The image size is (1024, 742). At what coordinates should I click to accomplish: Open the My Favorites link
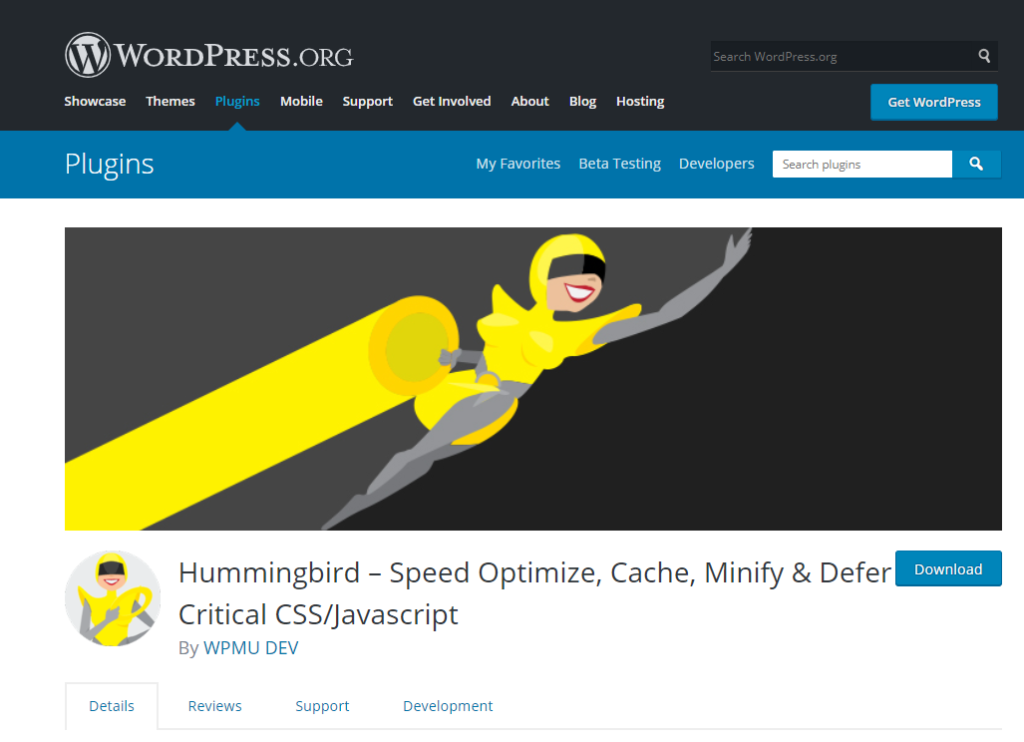[x=518, y=164]
